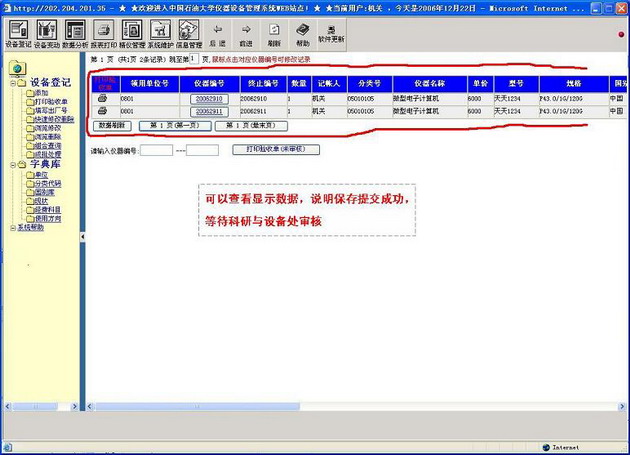Select 打印验收单 in the sidebar tree
This screenshot has height=455, width=630.
pyautogui.click(x=50, y=101)
